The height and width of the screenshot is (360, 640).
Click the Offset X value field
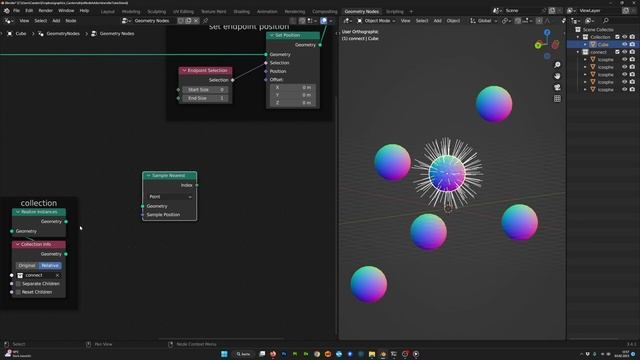[292, 87]
